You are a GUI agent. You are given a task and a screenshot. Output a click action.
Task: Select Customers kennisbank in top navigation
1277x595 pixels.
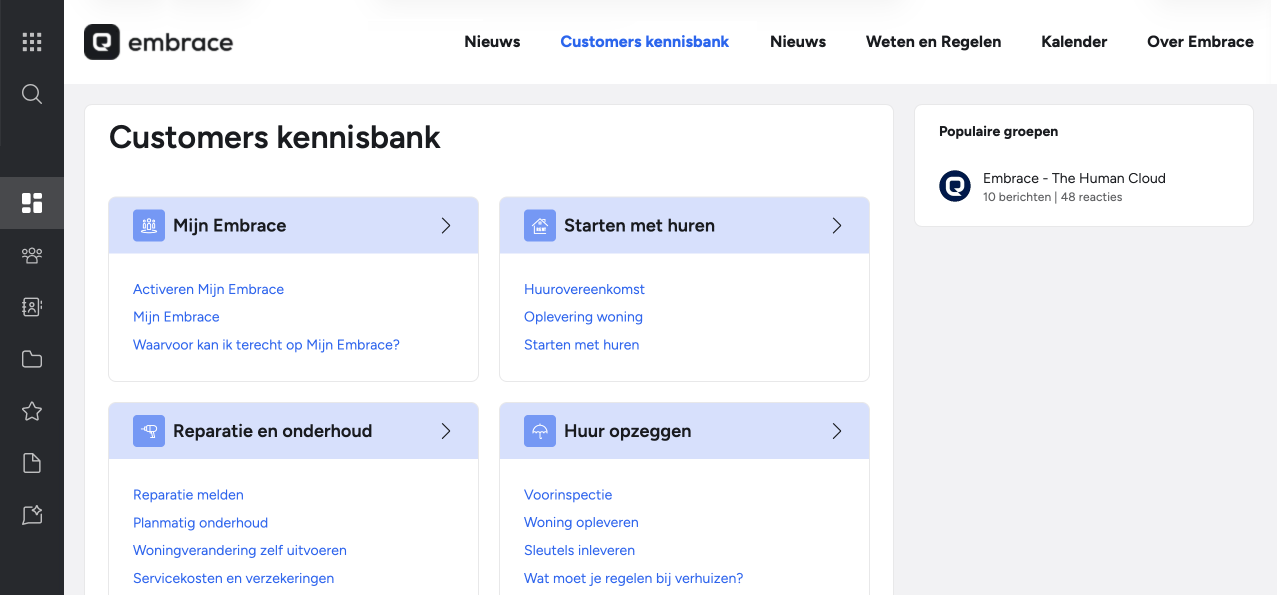coord(645,42)
